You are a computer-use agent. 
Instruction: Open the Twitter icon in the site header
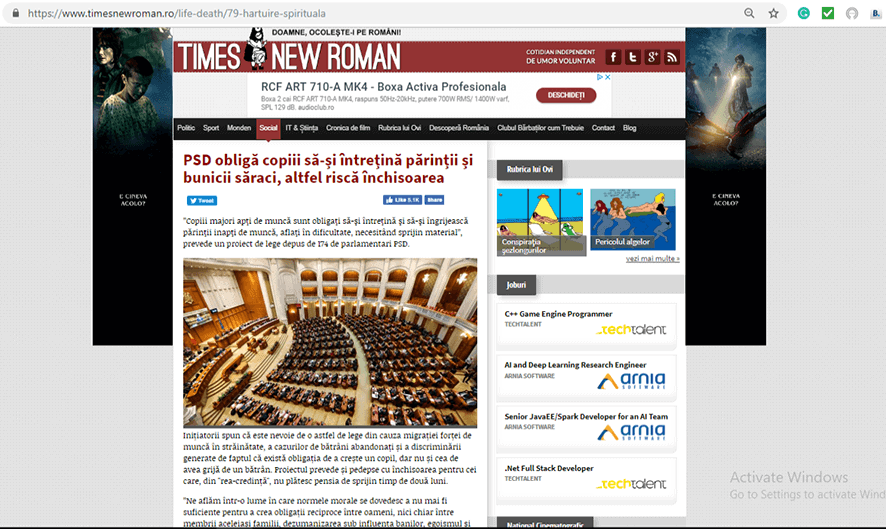(633, 57)
